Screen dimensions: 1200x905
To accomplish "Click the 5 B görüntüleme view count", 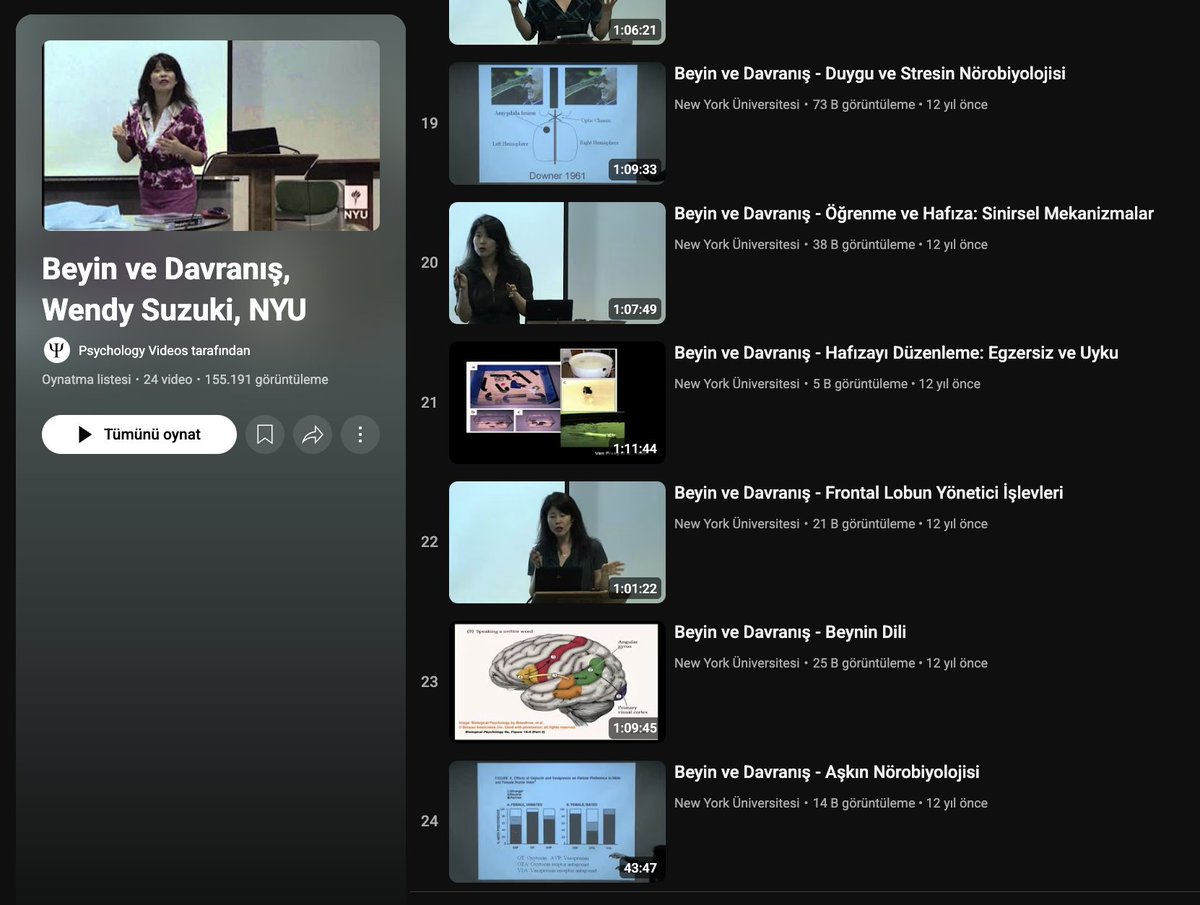I will tap(860, 384).
